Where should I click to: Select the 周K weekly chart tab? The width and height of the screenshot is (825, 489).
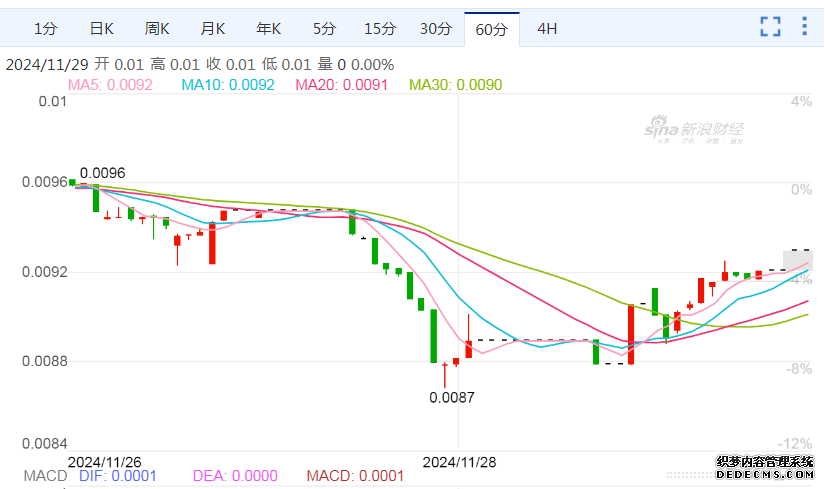coord(157,28)
